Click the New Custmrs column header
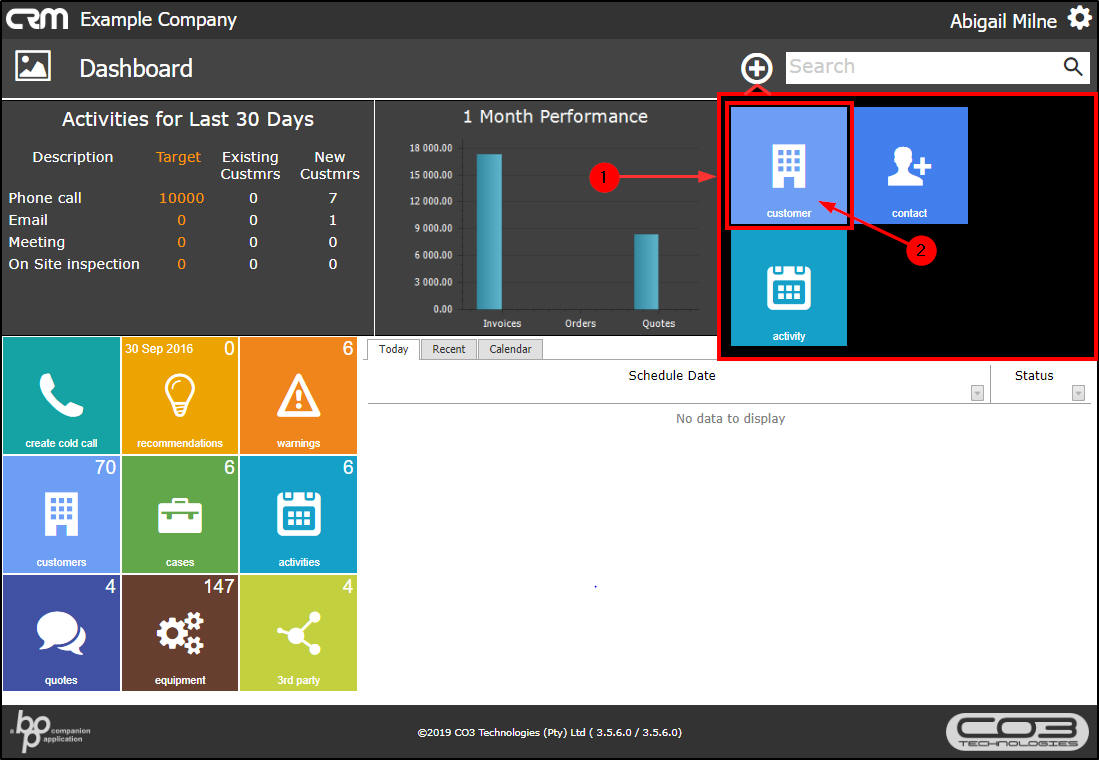This screenshot has width=1099, height=760. point(329,165)
